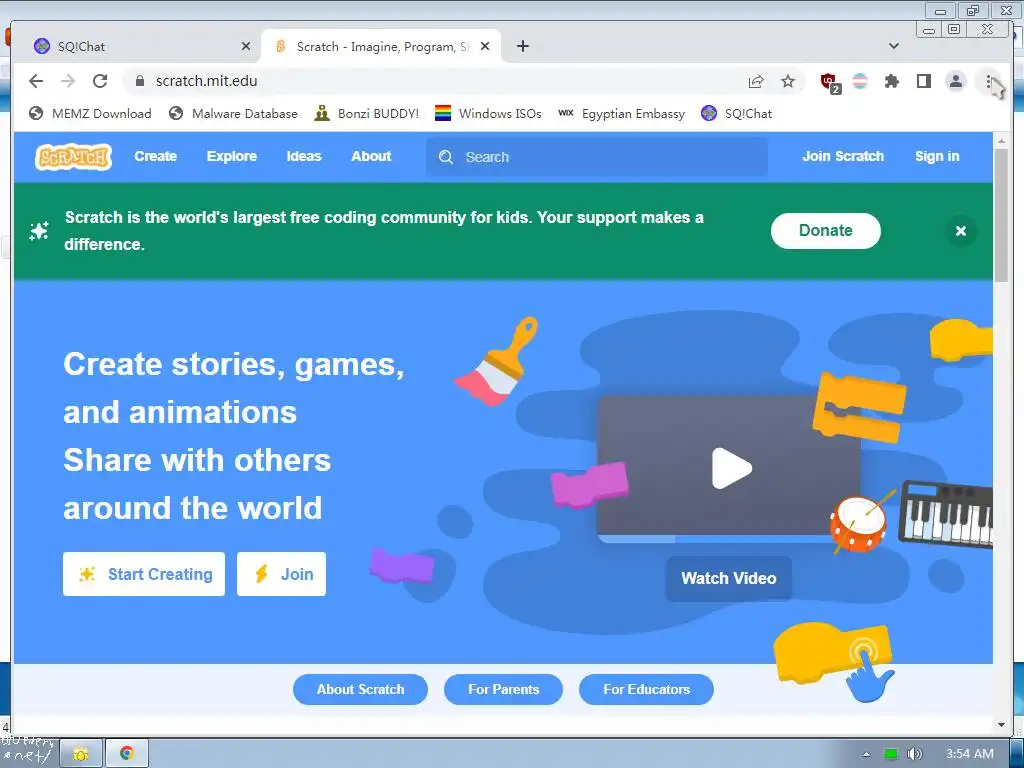This screenshot has height=768, width=1024.
Task: Open Windows ISOs bookmark
Action: pyautogui.click(x=488, y=114)
